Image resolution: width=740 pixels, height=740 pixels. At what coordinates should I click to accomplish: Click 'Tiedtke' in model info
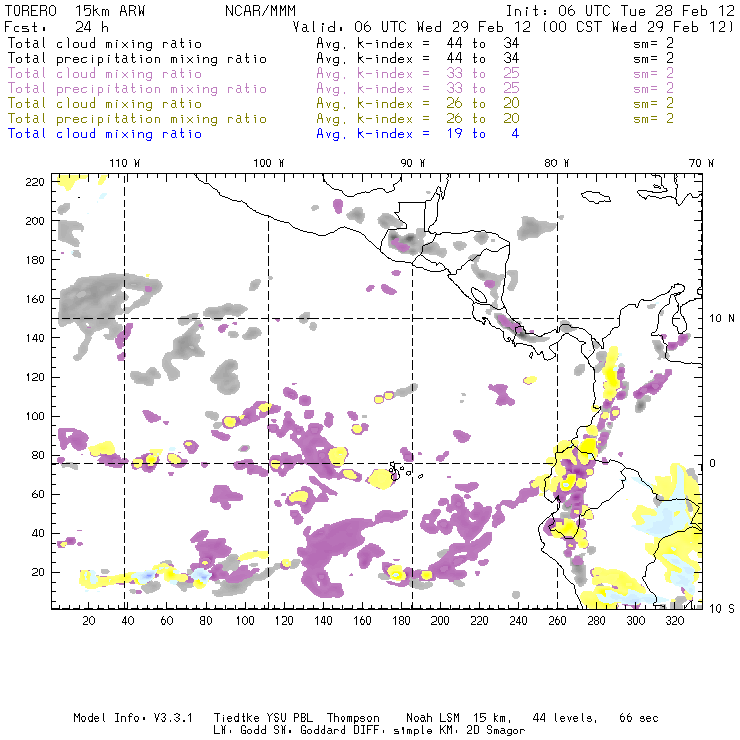click(x=236, y=718)
